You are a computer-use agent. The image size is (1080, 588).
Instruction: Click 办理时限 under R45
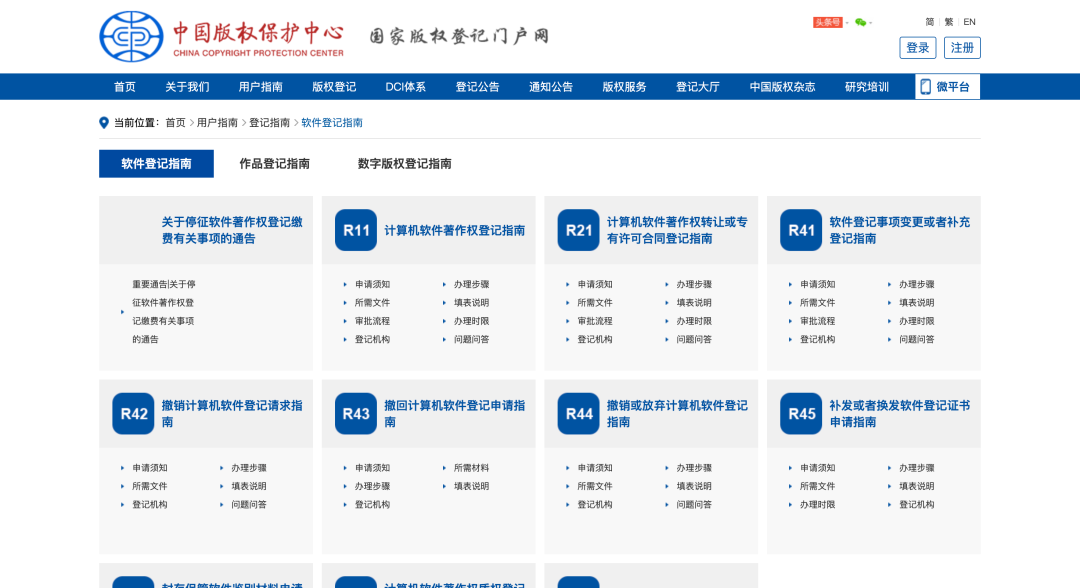pos(817,505)
